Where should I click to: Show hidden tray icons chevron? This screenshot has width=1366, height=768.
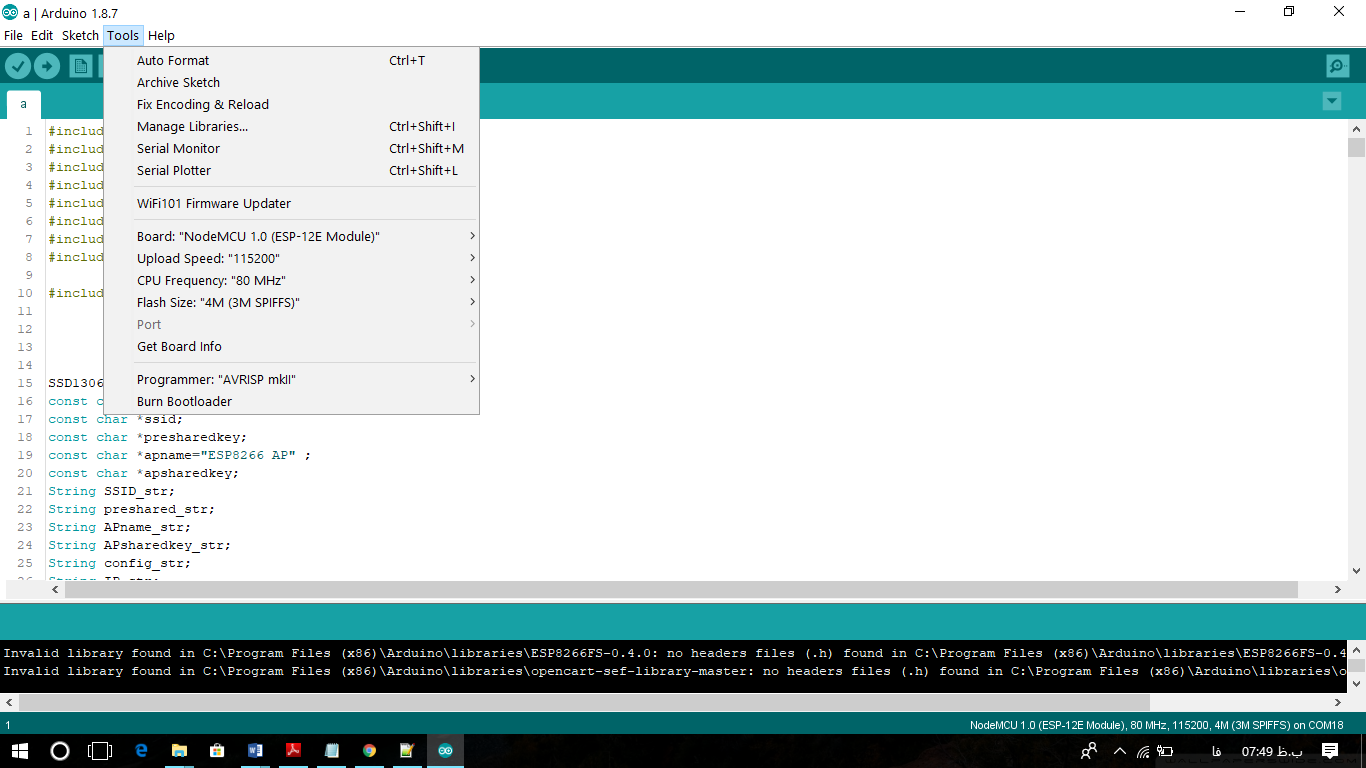tap(1119, 751)
